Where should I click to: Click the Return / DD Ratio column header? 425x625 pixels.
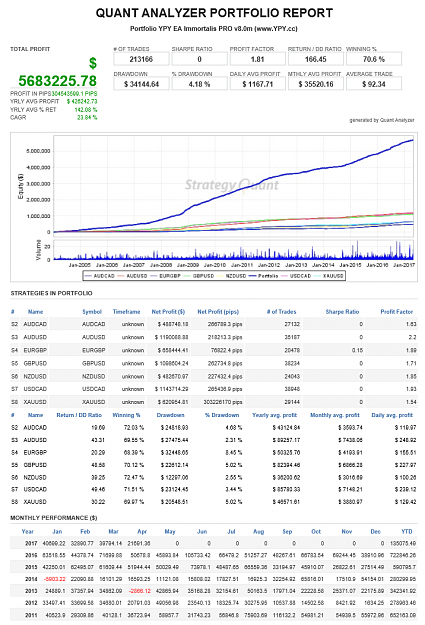point(79,415)
